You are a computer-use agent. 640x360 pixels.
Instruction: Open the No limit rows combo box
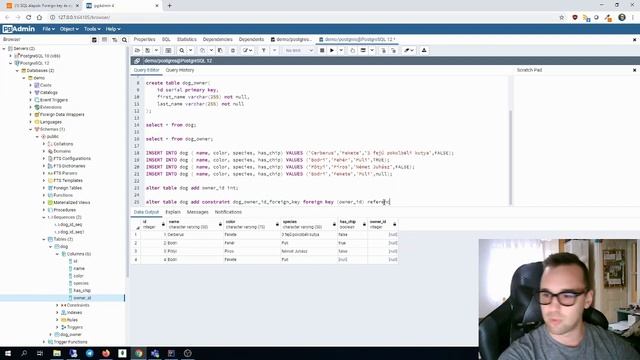[x=298, y=50]
